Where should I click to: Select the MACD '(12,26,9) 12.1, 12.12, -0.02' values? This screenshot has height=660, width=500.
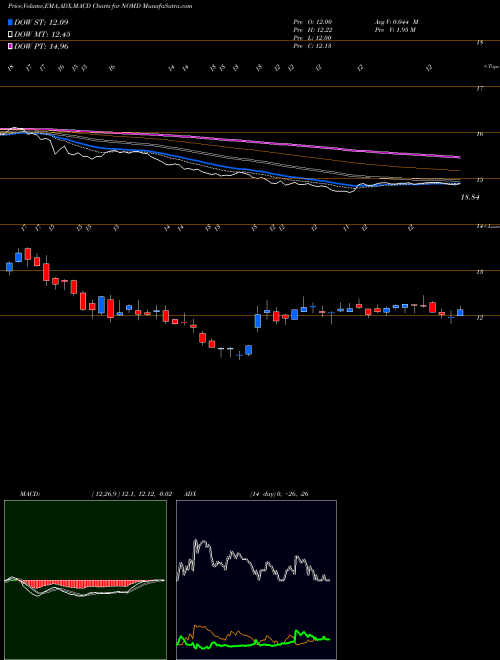[131, 494]
